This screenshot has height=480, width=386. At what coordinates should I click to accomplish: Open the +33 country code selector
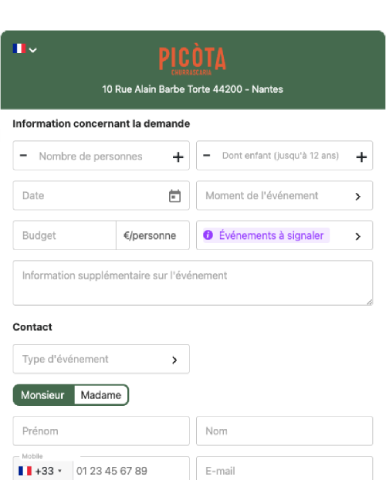(41, 471)
